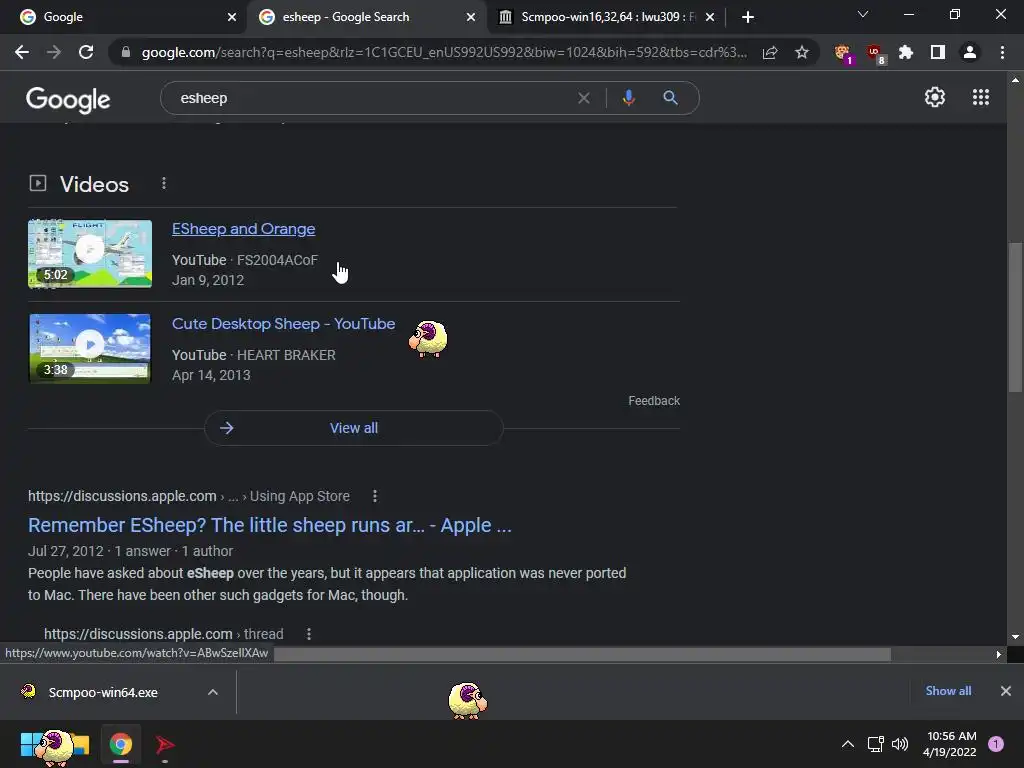The width and height of the screenshot is (1024, 768).
Task: Click the date Jan 9, 2012
Action: point(208,280)
